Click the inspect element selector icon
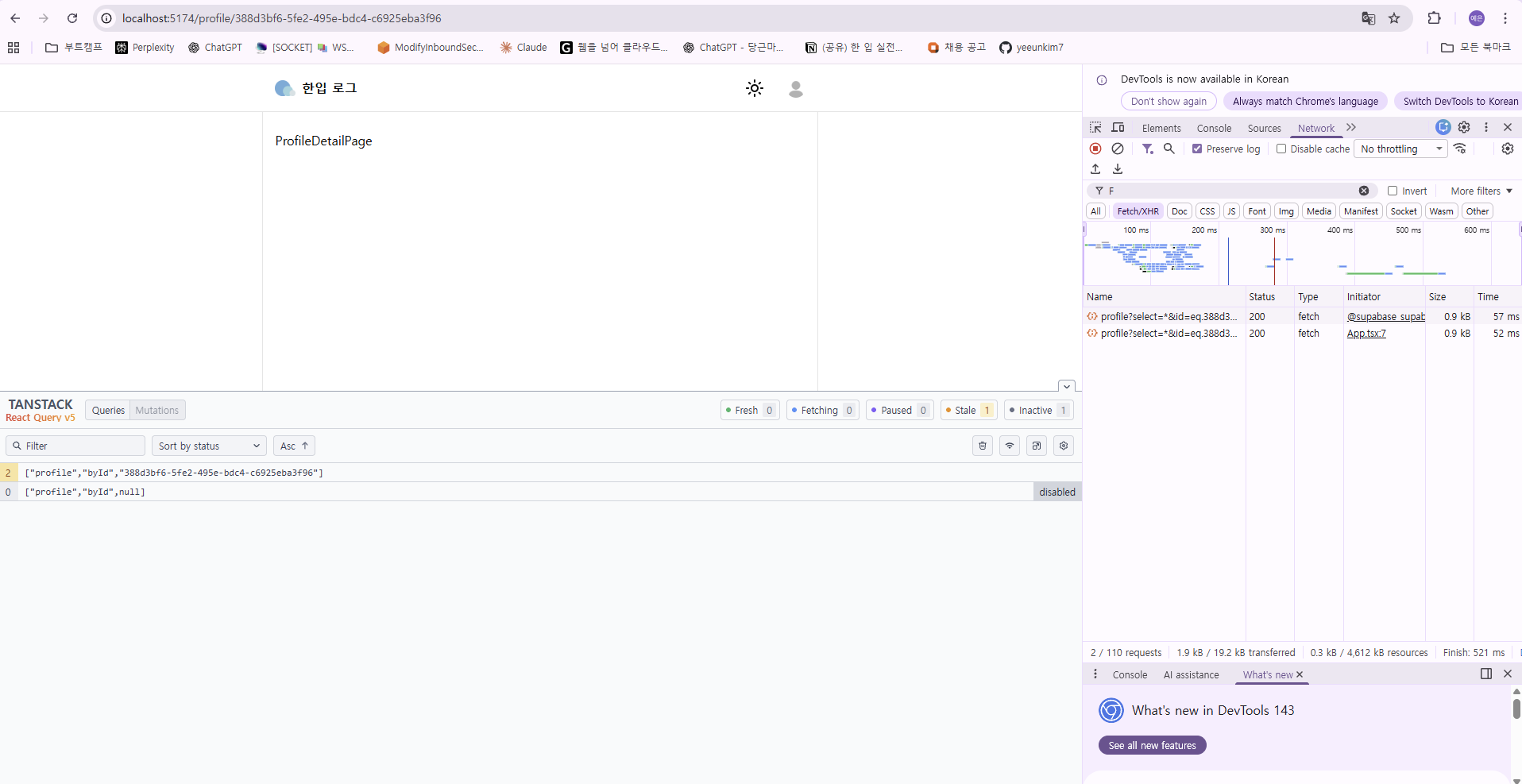The height and width of the screenshot is (784, 1522). (1095, 128)
